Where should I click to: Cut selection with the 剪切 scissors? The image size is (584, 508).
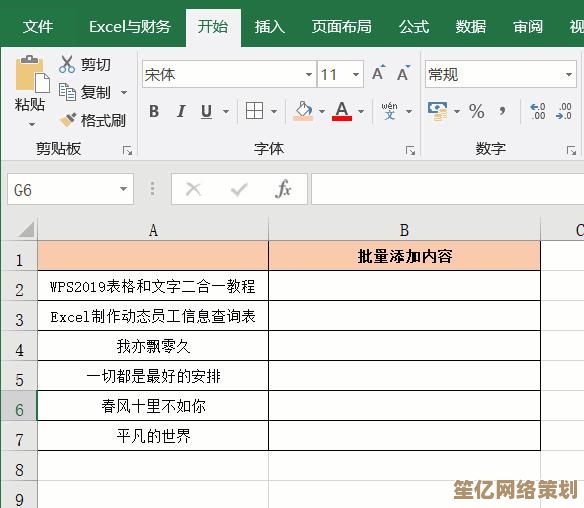tap(85, 64)
